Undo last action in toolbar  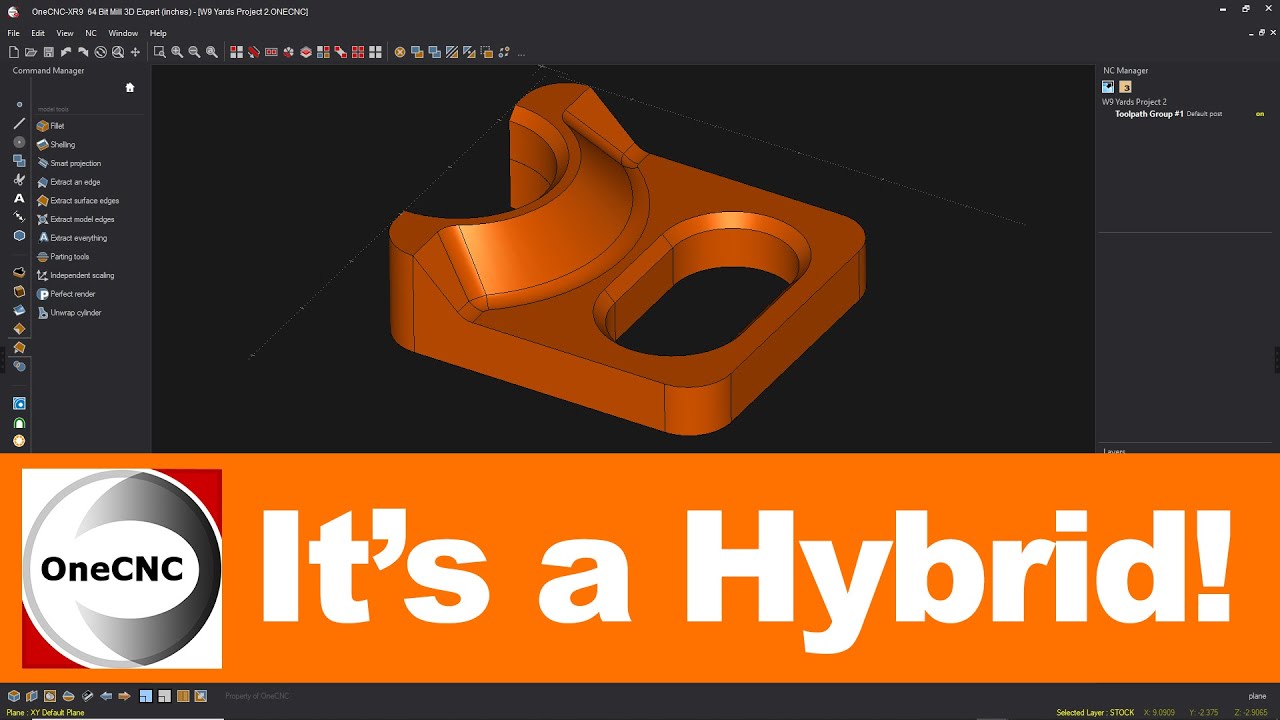pyautogui.click(x=65, y=52)
